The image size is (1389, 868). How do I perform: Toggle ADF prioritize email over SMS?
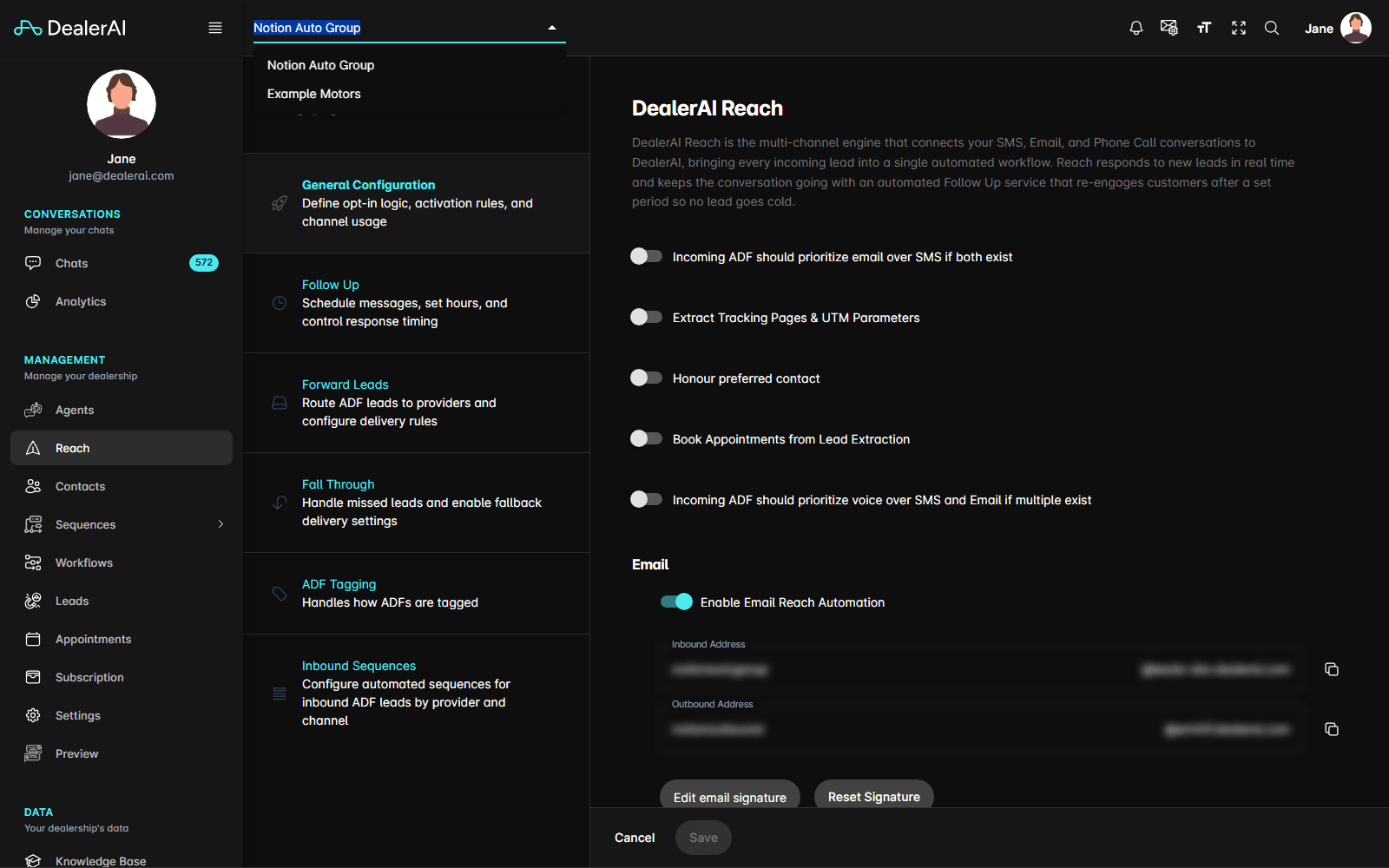pos(646,256)
